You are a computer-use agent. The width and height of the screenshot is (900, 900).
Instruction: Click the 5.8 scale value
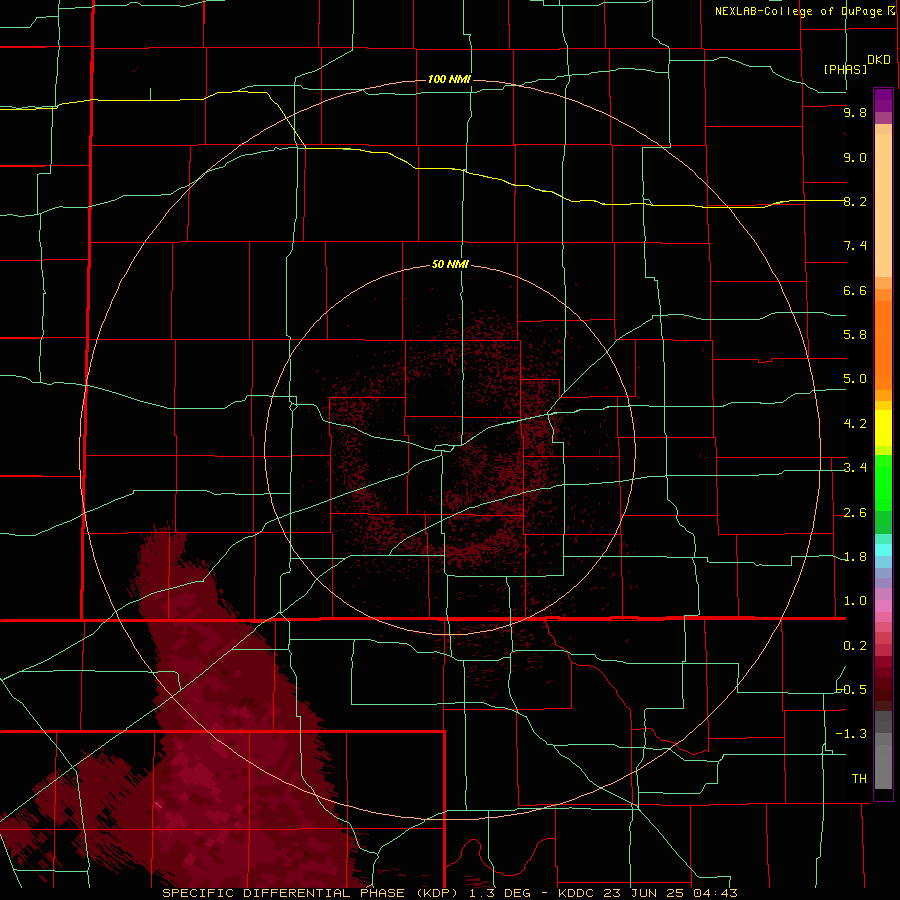(855, 335)
